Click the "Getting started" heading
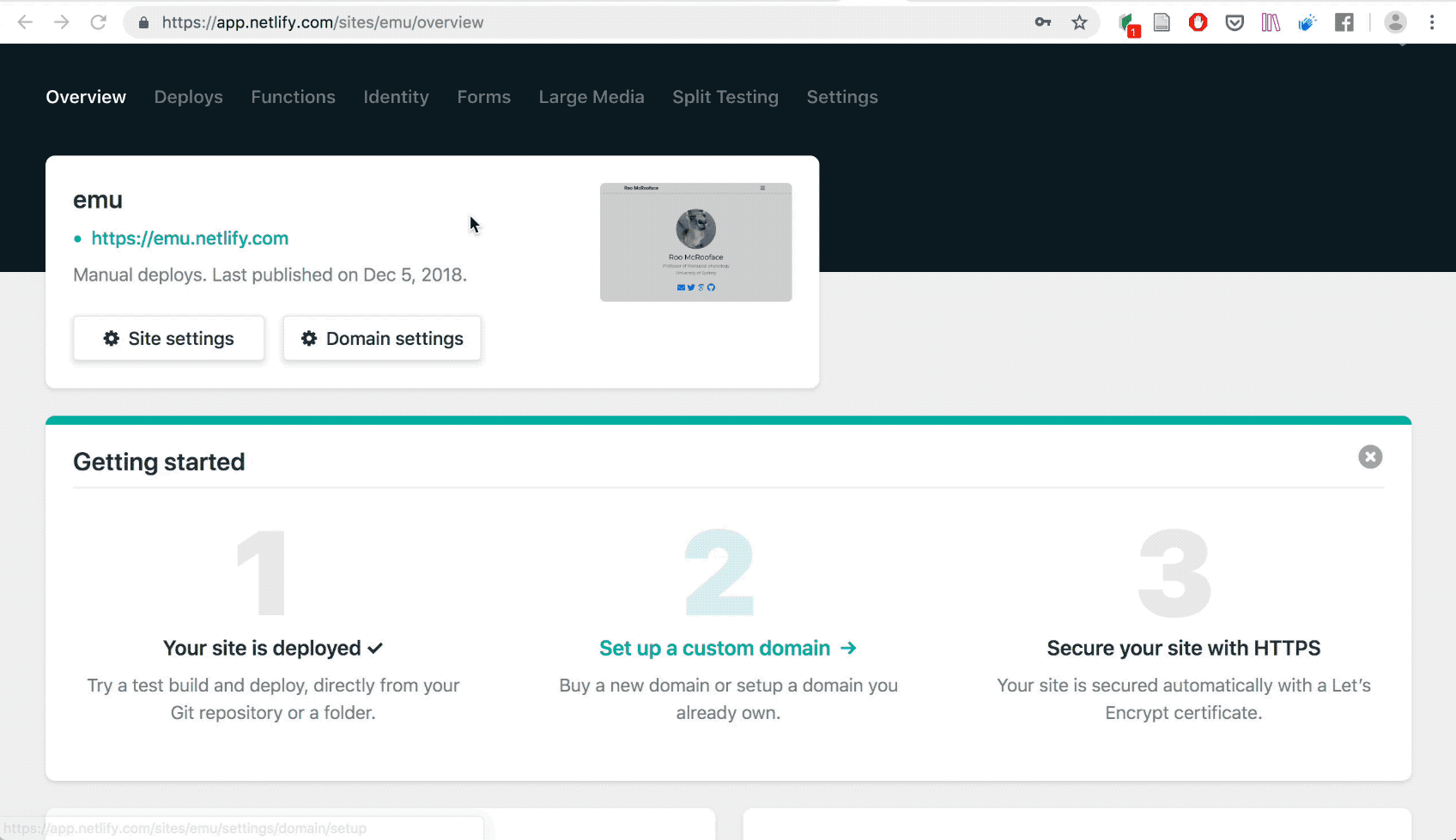Screen dimensions: 1456x840 point(159,462)
